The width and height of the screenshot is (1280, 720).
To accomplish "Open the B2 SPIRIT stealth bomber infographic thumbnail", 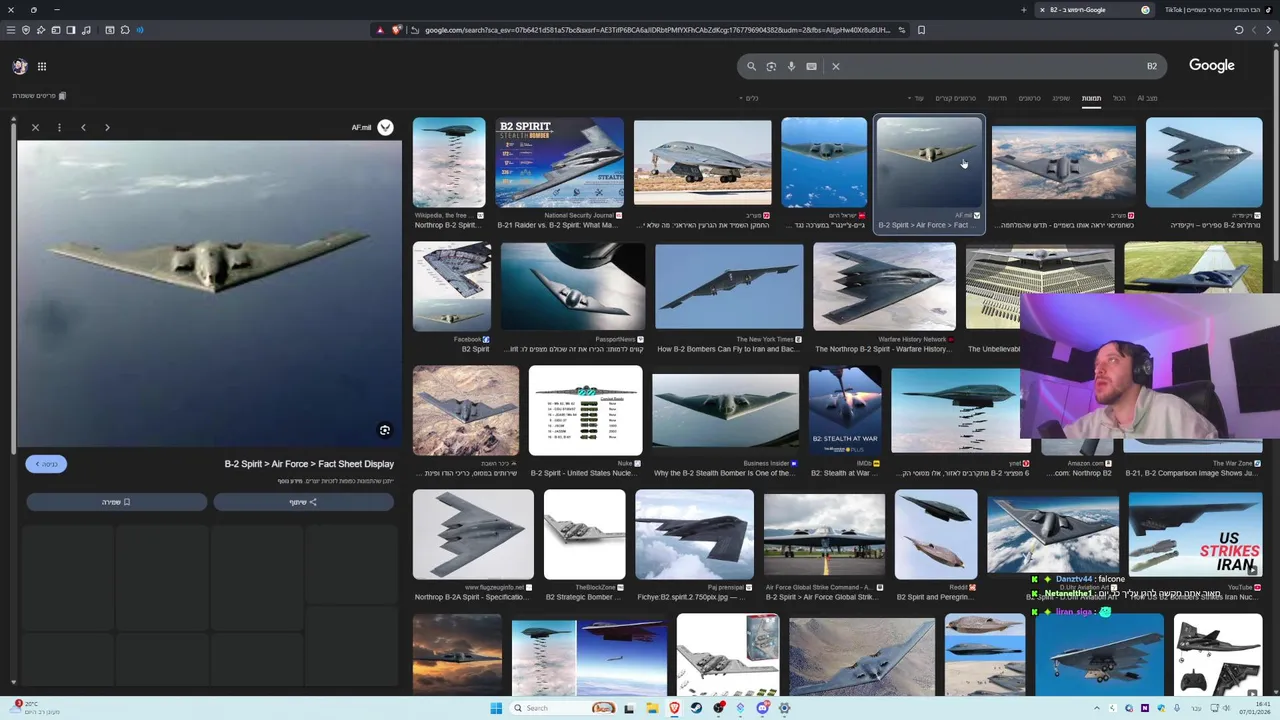I will pyautogui.click(x=560, y=163).
